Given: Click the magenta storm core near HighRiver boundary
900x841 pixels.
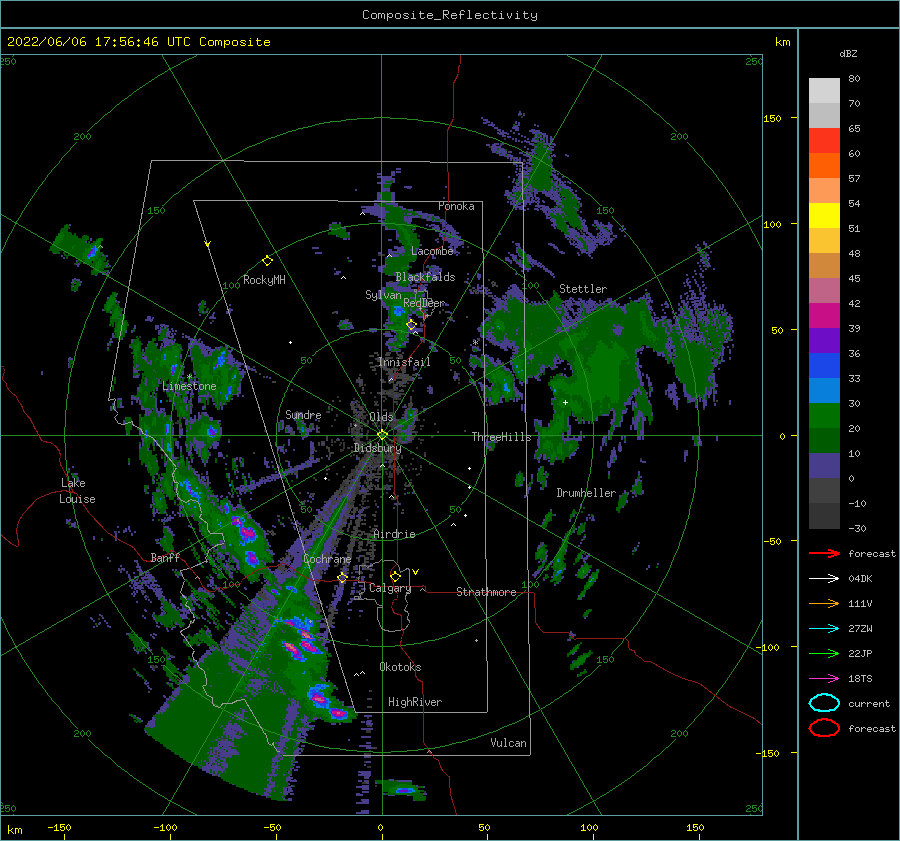Looking at the screenshot, I should tap(338, 714).
